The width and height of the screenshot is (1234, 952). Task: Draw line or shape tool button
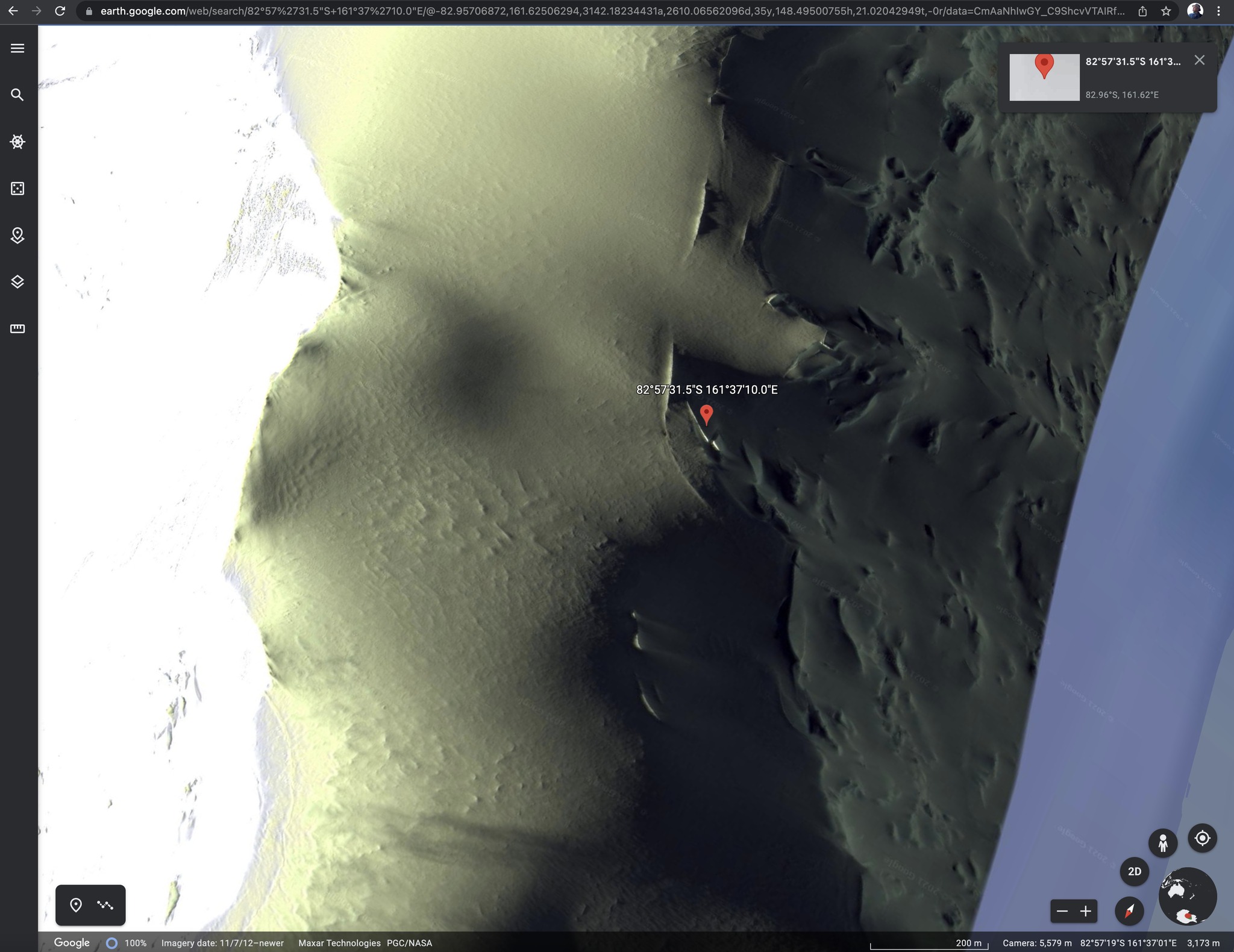point(105,905)
